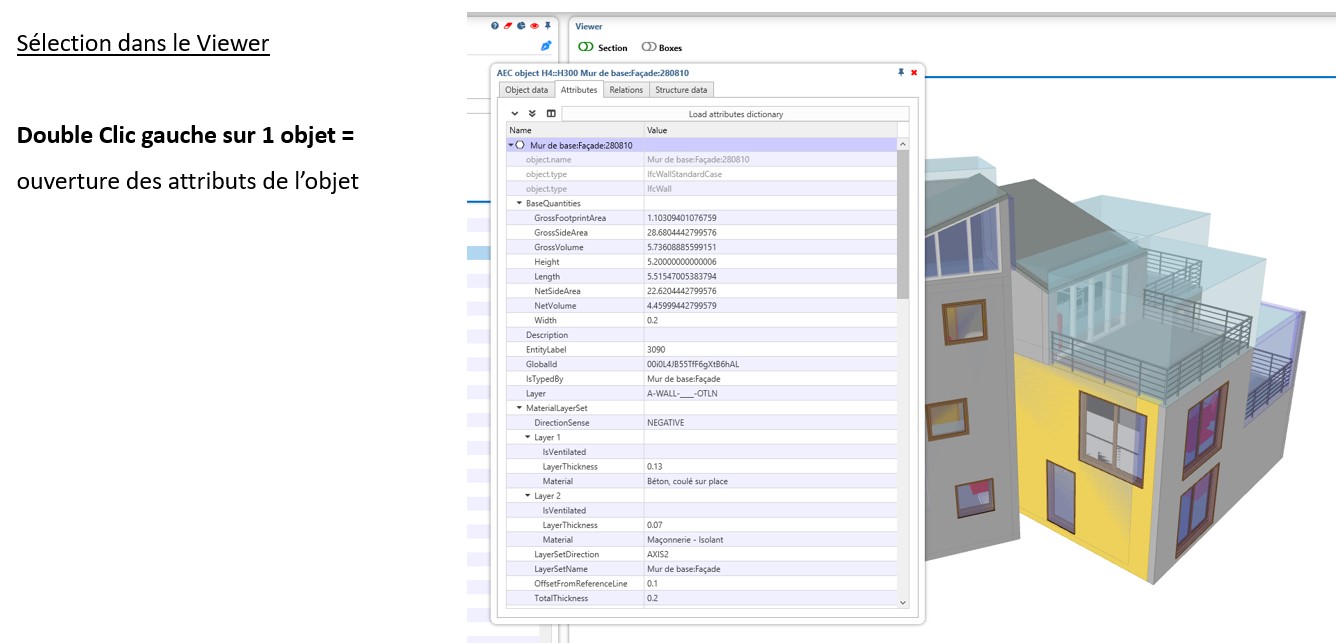The height and width of the screenshot is (643, 1340).
Task: Click the blue help question mark icon
Action: (495, 26)
